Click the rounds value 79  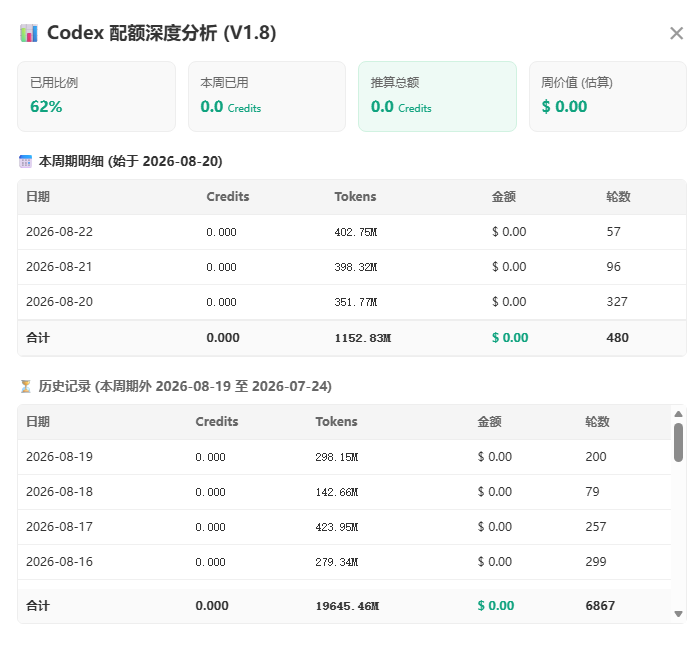(x=592, y=492)
